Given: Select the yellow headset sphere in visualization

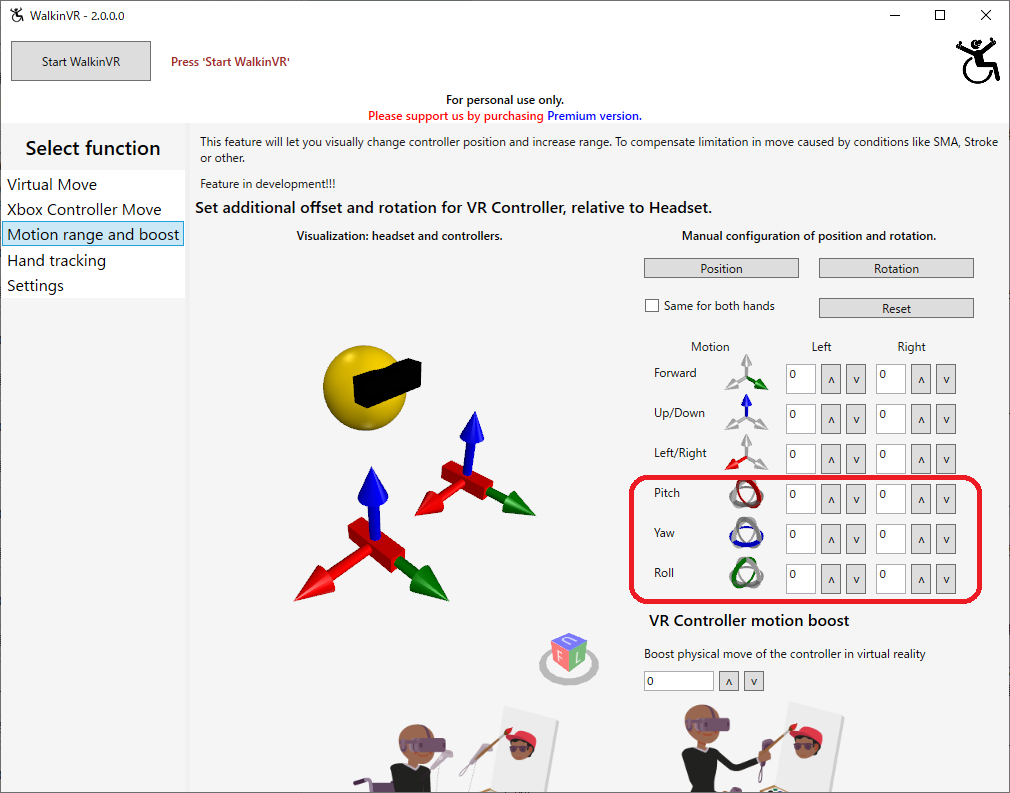Looking at the screenshot, I should click(x=365, y=388).
